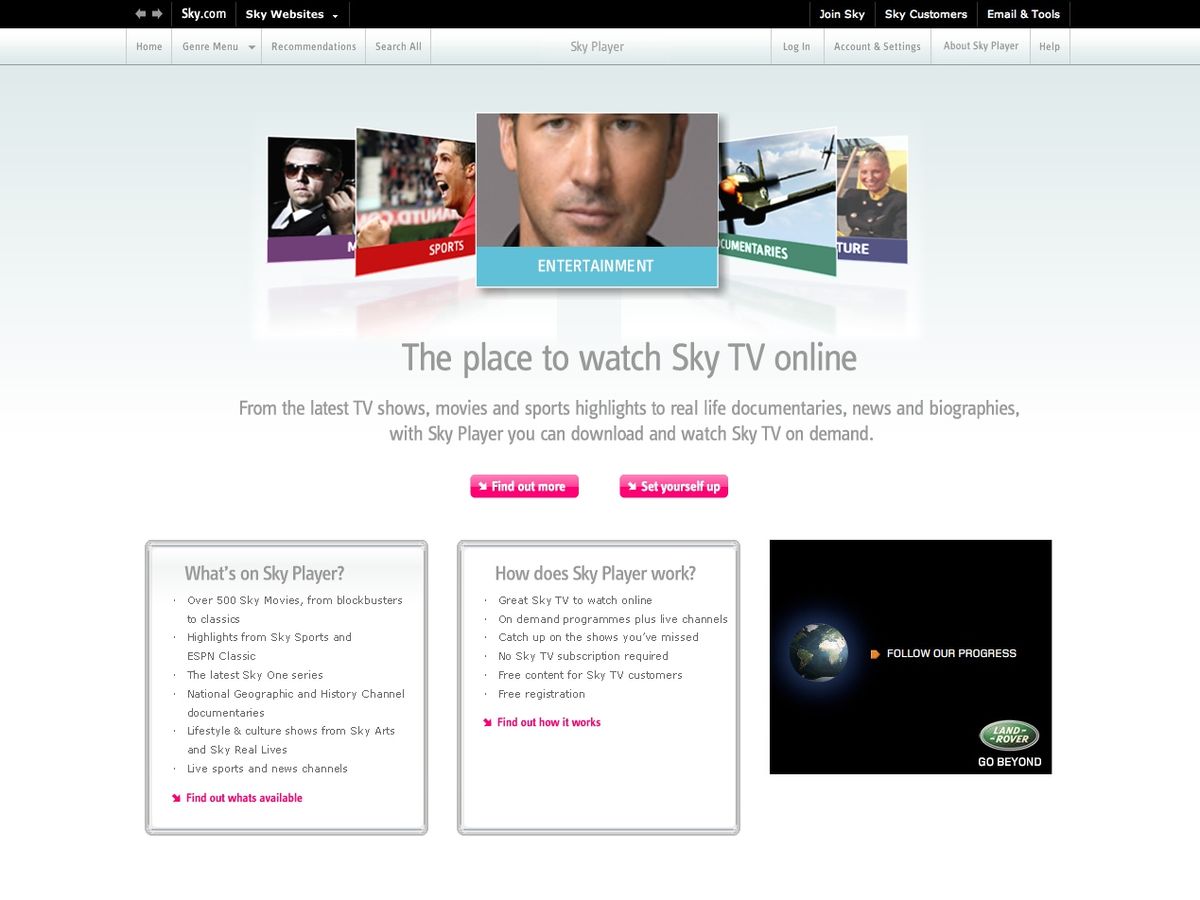This screenshot has height=900, width=1200.
Task: Select the purple genre card with sunglasses man
Action: tap(311, 199)
